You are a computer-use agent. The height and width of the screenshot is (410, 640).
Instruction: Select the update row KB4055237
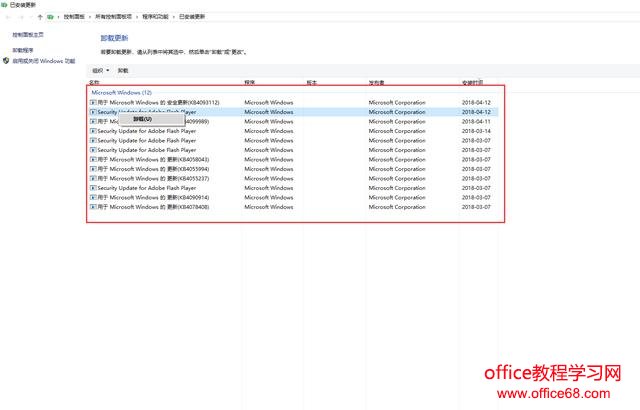pos(293,178)
